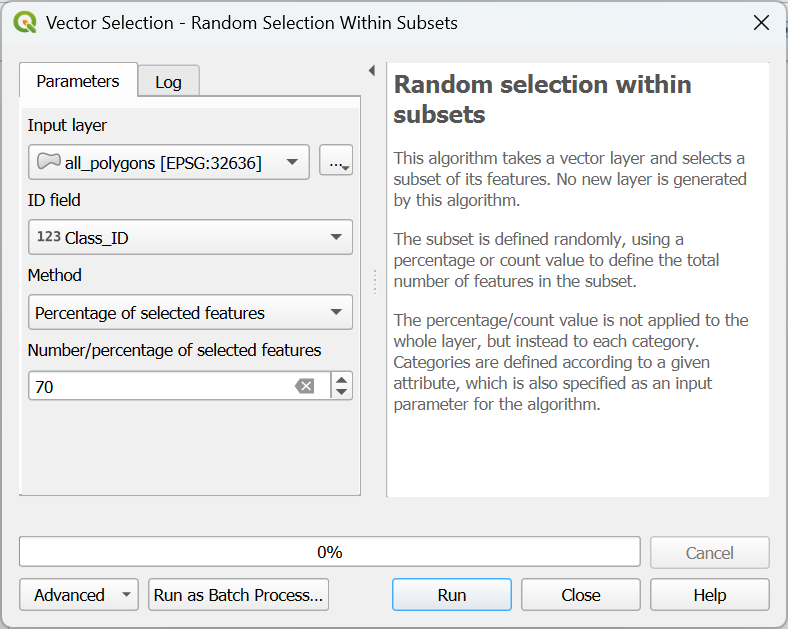Decrease the percentage with the down arrow

point(342,392)
